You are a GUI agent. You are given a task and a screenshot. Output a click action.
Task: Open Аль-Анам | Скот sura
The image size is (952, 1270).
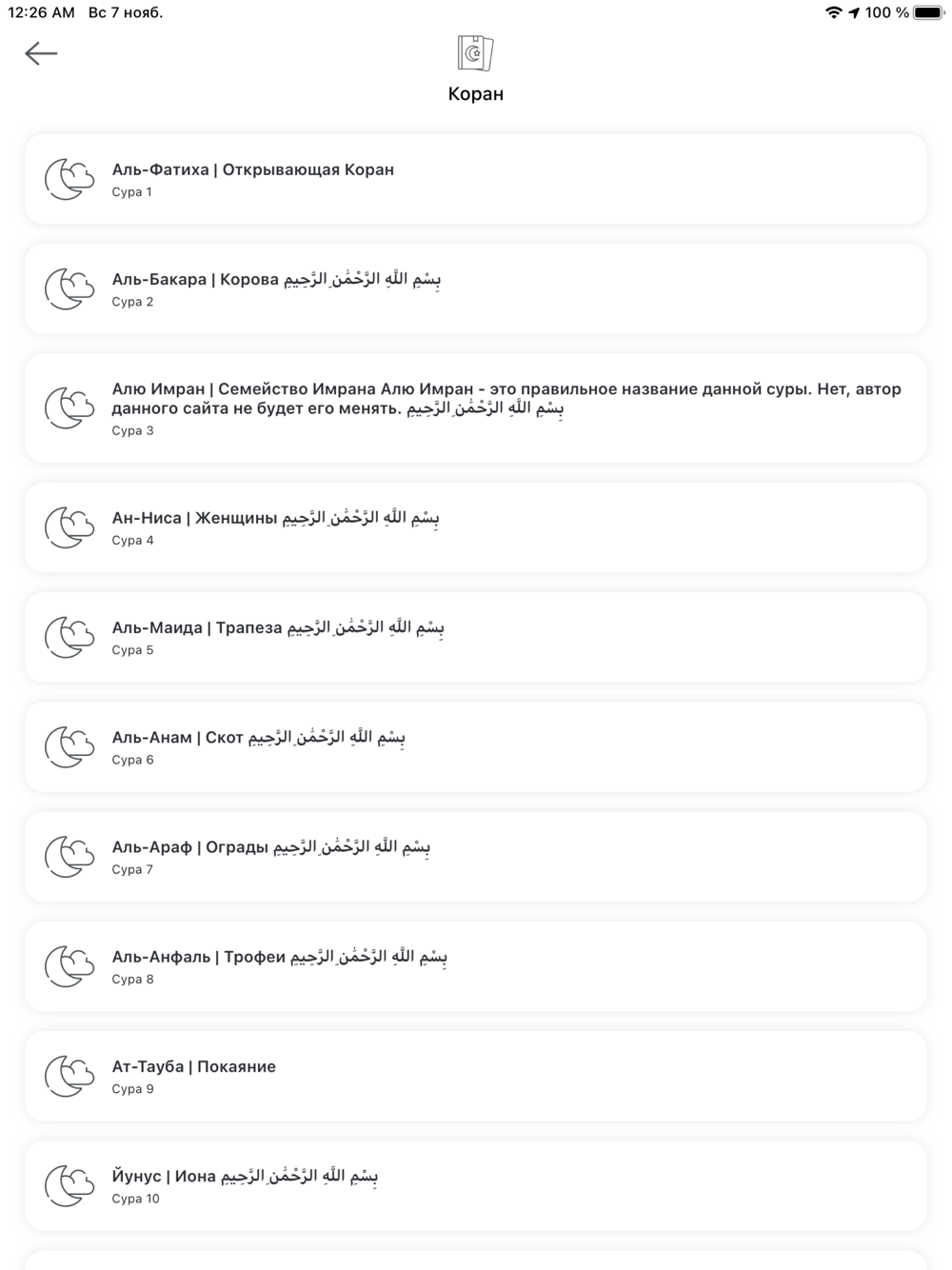coord(476,746)
